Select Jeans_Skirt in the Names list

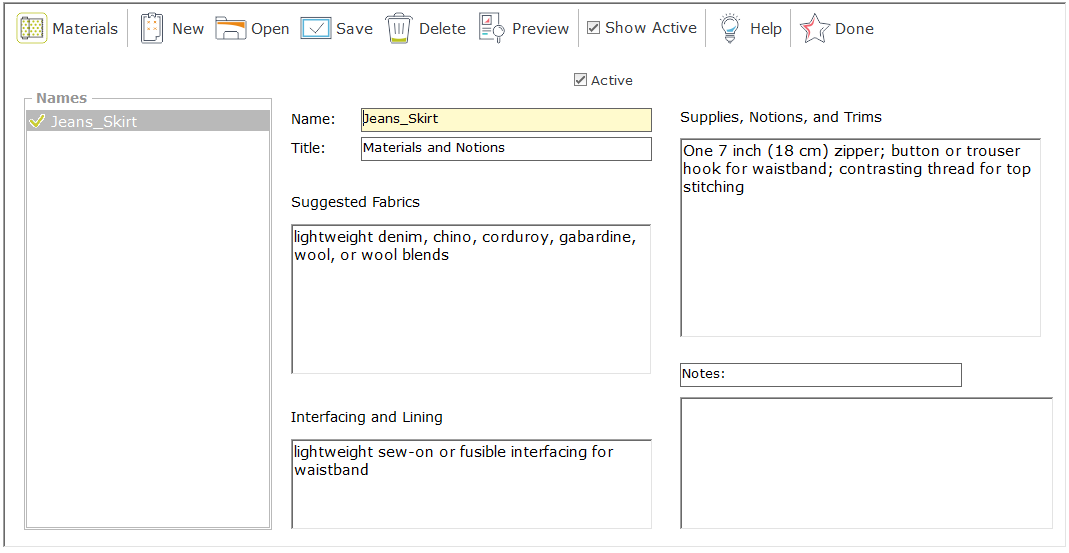tap(94, 122)
